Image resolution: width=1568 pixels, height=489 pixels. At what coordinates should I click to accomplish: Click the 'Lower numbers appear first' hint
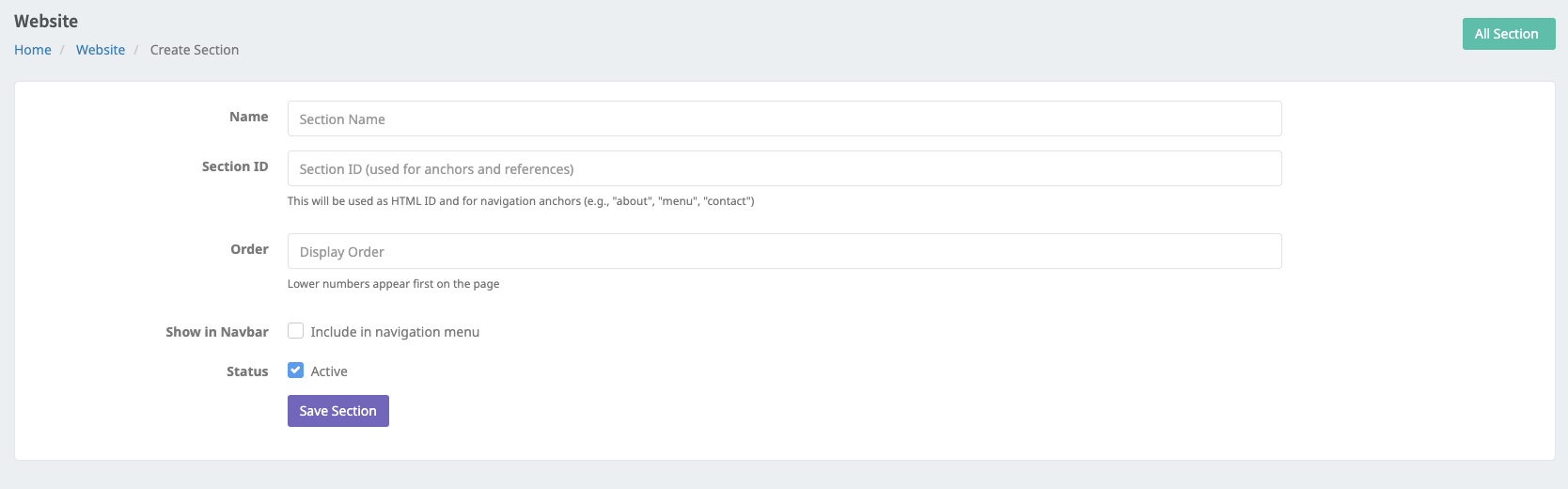(x=393, y=284)
